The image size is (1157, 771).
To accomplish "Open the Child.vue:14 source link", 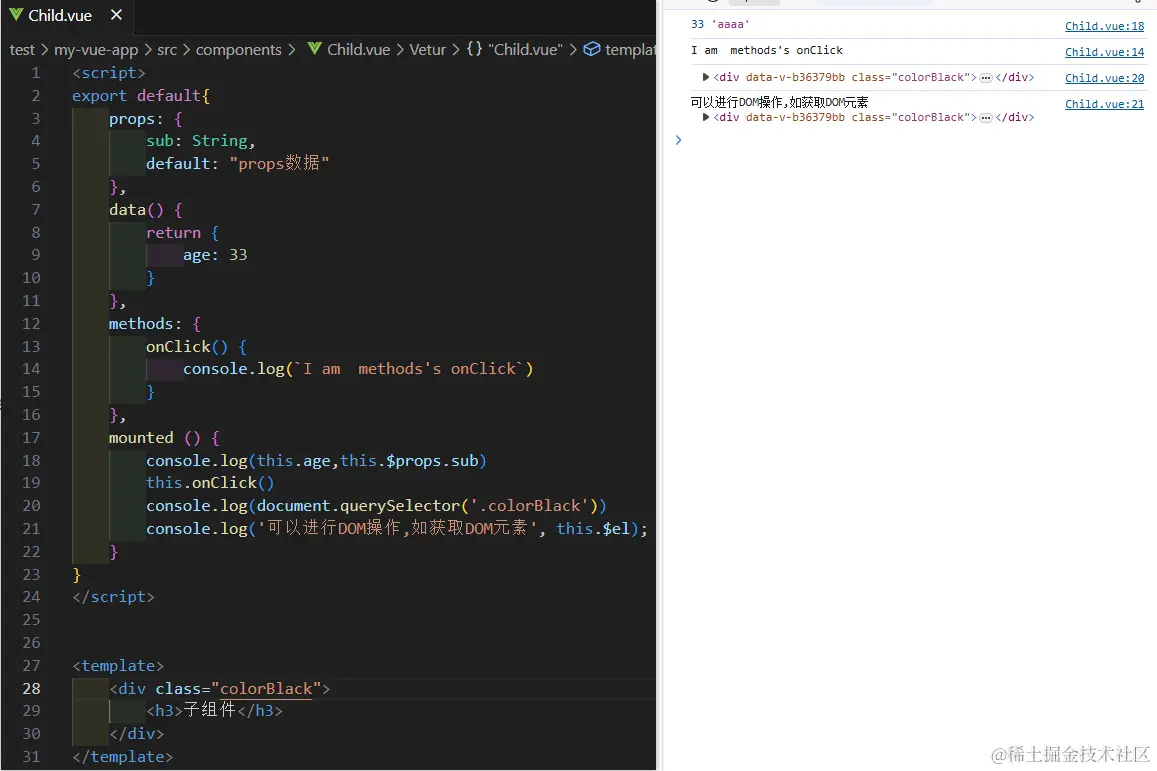I will tap(1104, 52).
